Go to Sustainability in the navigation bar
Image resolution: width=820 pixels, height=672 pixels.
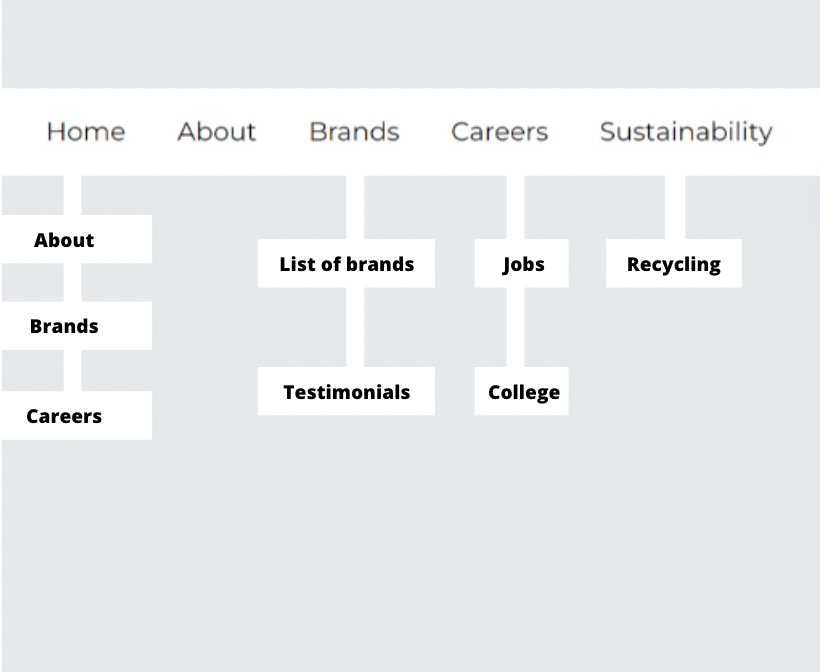pyautogui.click(x=686, y=132)
